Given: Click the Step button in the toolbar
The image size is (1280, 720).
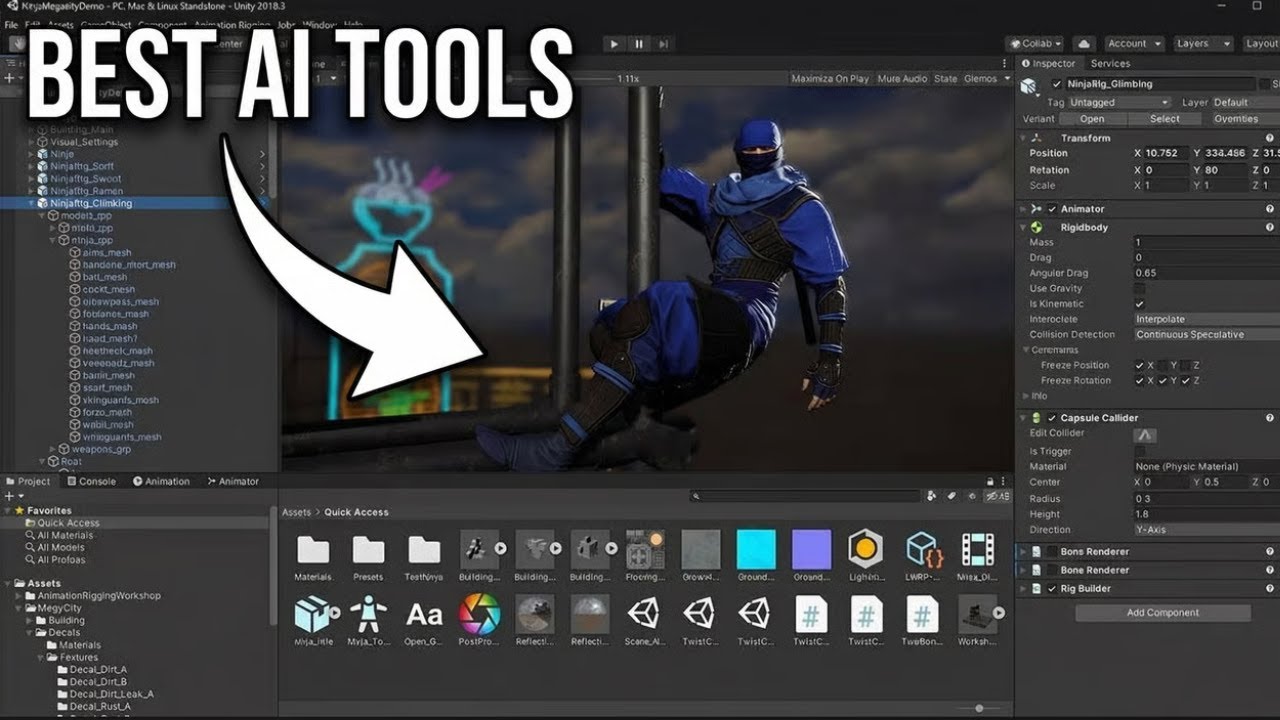Looking at the screenshot, I should coord(662,44).
